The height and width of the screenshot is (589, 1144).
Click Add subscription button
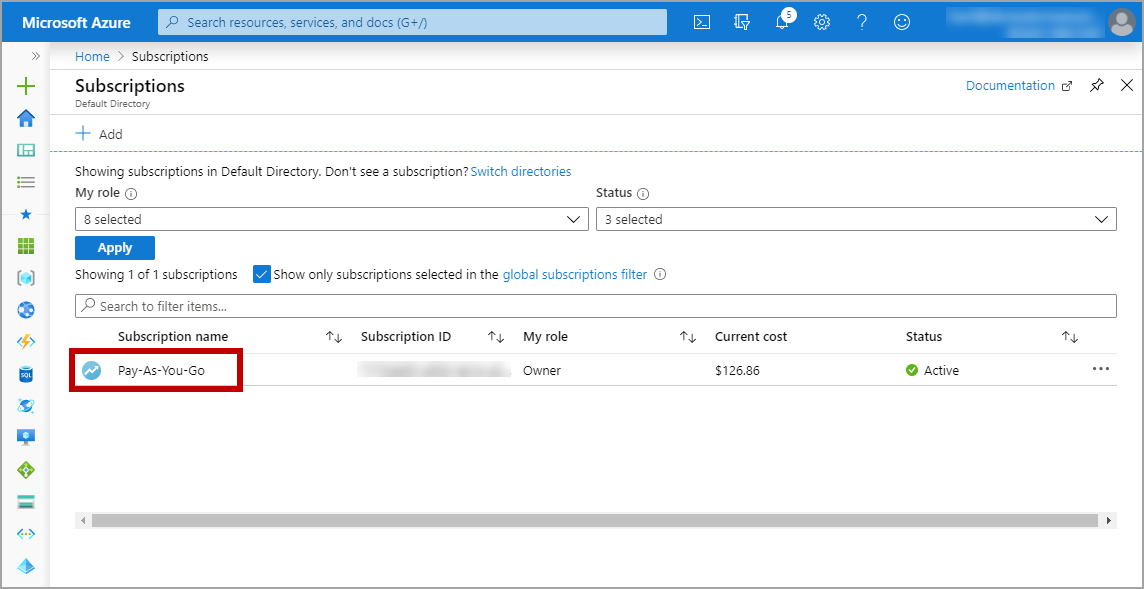click(x=99, y=134)
